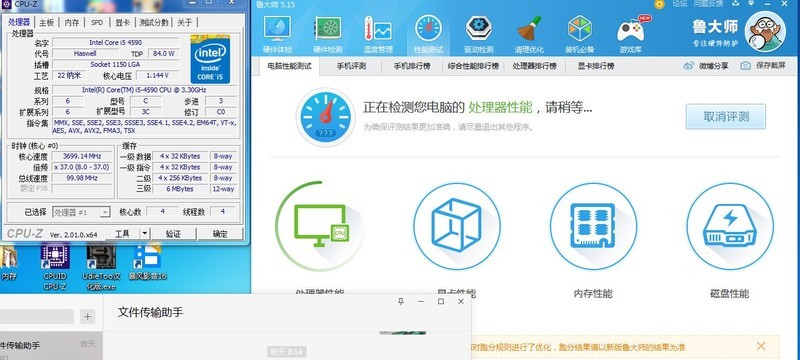The image size is (800, 360).
Task: Select the 手机排行榜 tab
Action: click(x=412, y=66)
